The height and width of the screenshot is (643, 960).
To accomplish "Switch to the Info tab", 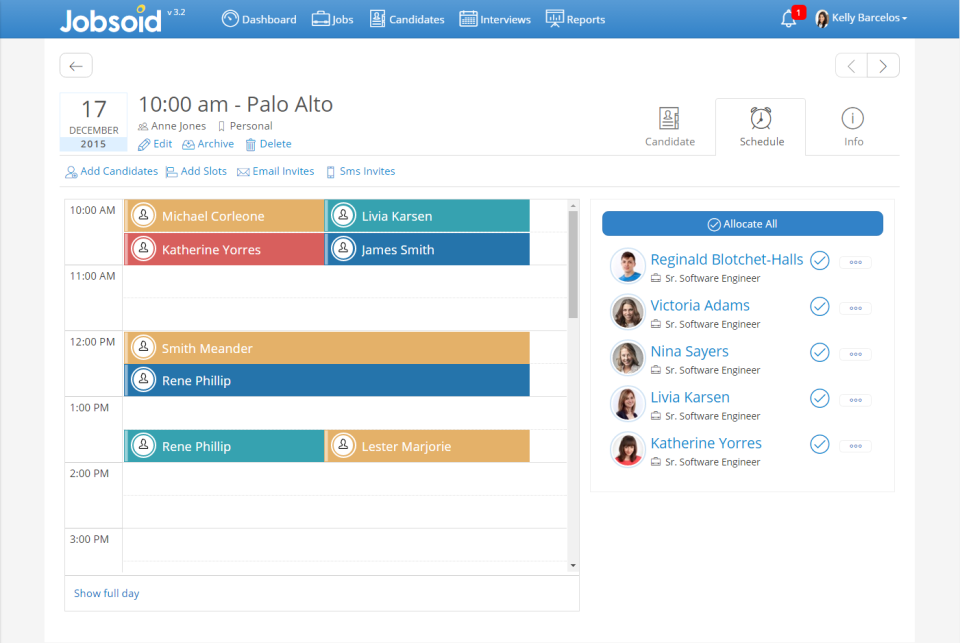I will [x=853, y=127].
